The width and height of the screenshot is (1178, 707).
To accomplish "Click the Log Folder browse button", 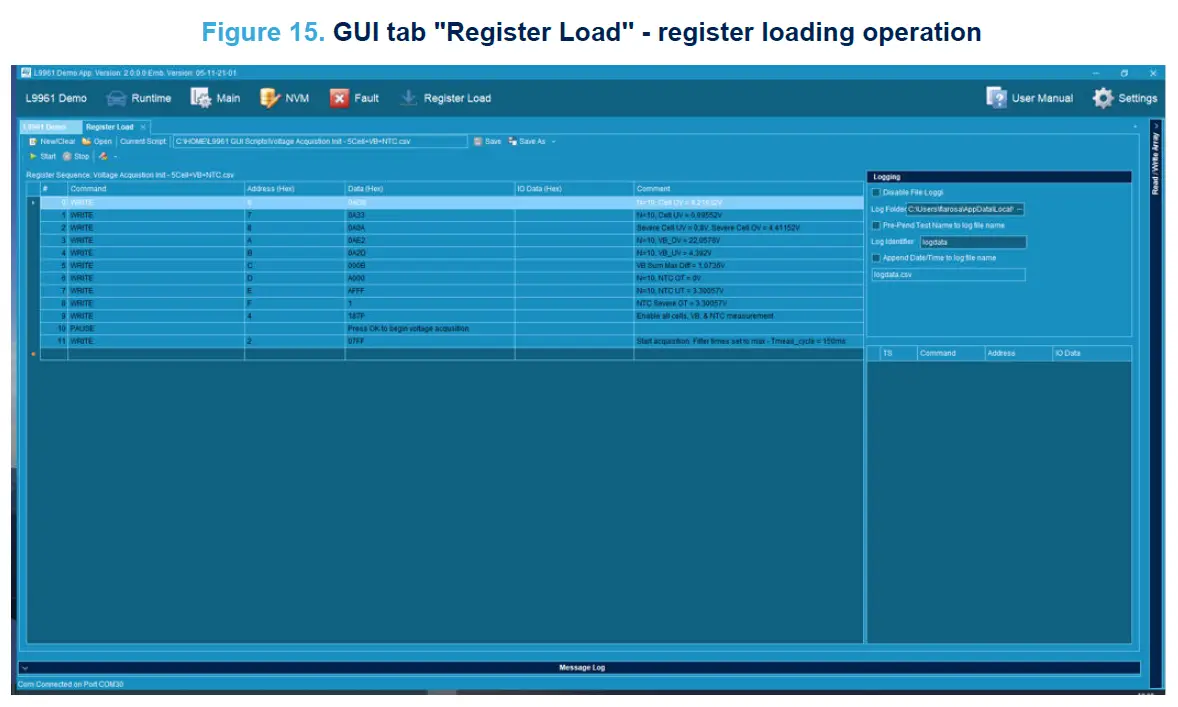I will (x=1019, y=209).
